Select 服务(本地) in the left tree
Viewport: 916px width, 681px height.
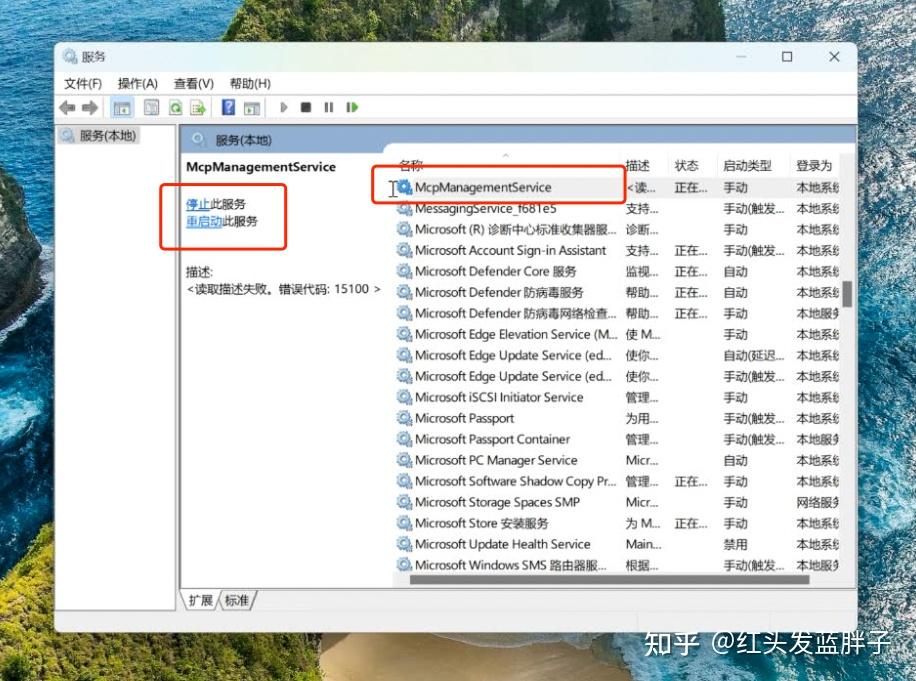tap(100, 136)
